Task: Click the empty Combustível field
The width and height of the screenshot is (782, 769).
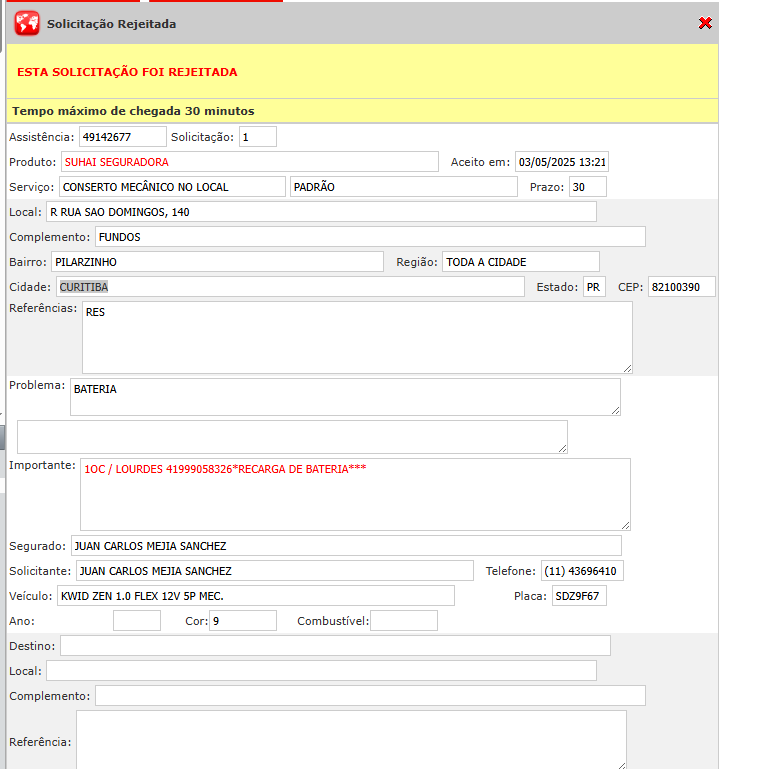Action: click(403, 621)
